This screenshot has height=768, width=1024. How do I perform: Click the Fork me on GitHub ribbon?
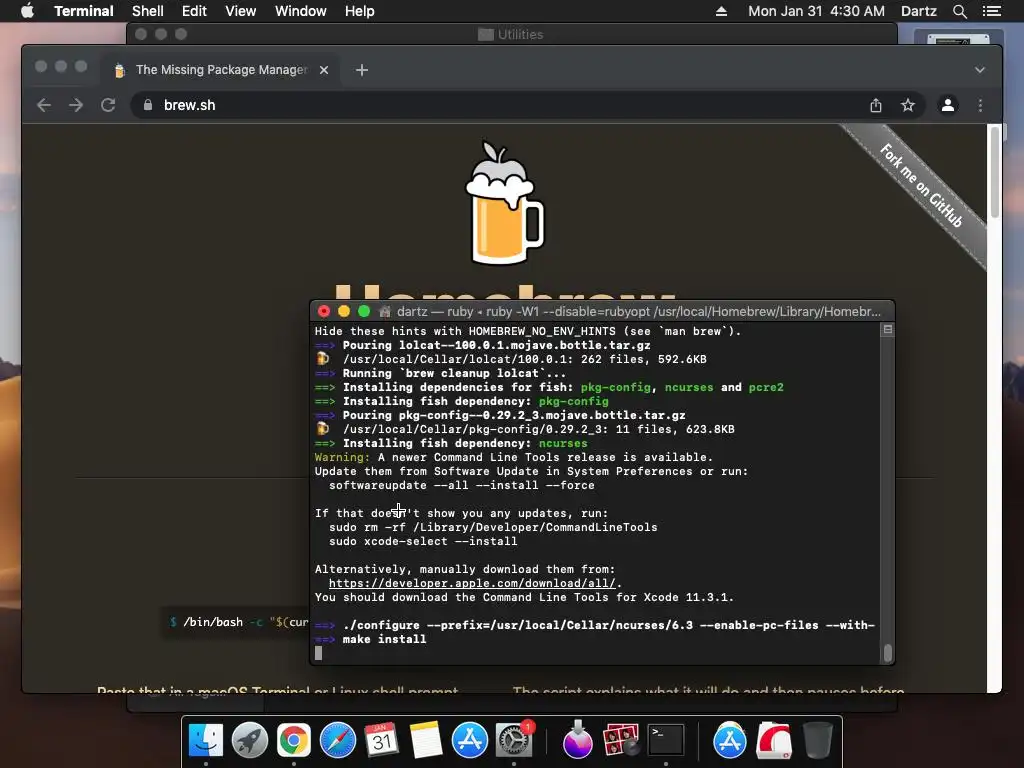point(921,185)
